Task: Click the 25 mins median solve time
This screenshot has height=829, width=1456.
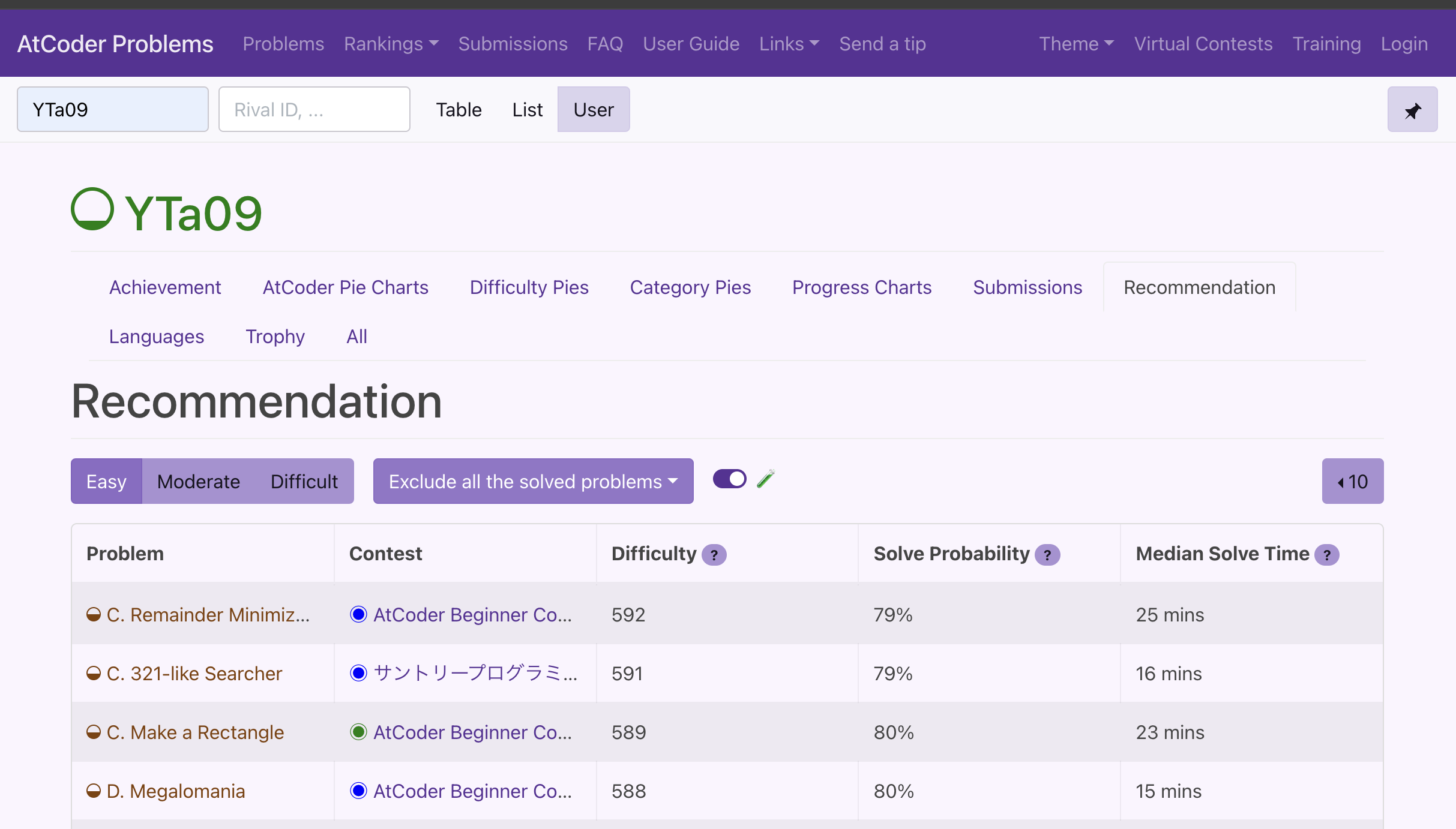Action: coord(1170,614)
